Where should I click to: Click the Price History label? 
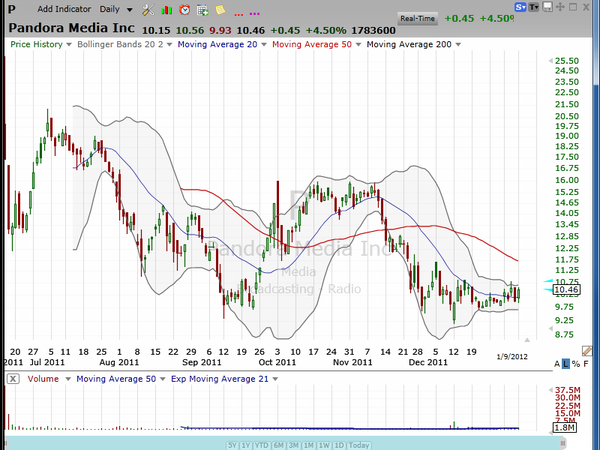click(36, 44)
